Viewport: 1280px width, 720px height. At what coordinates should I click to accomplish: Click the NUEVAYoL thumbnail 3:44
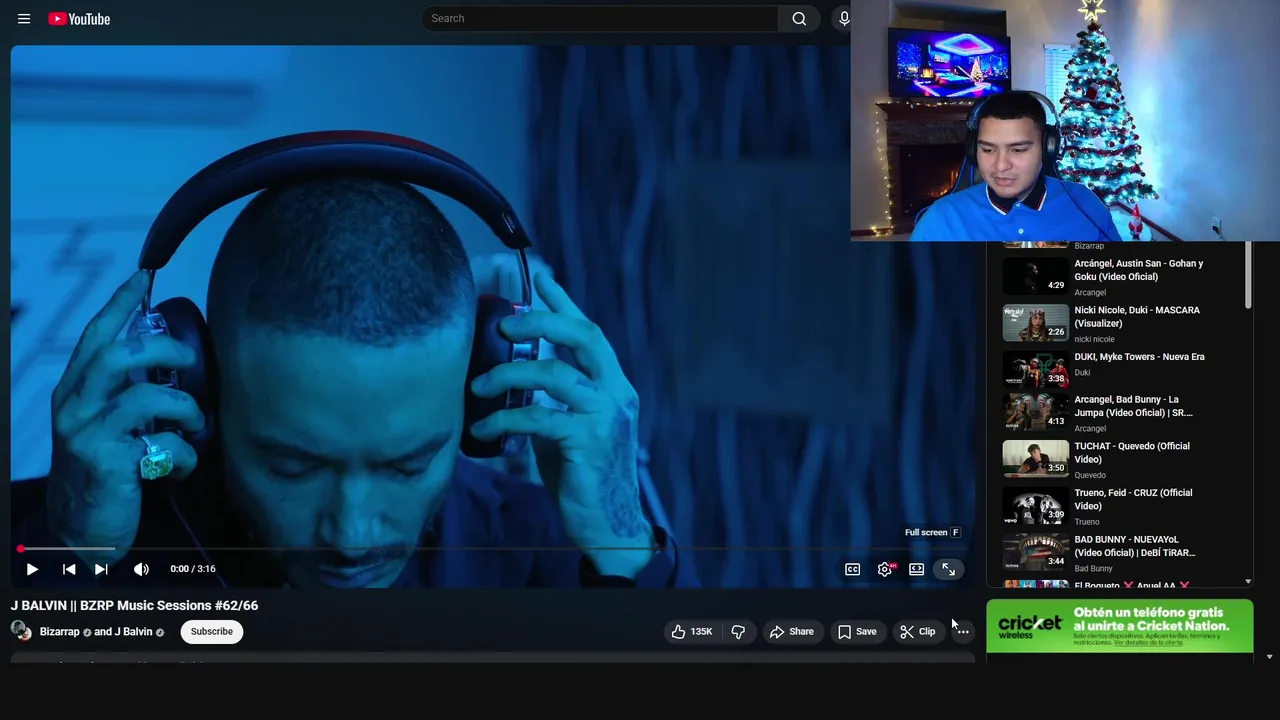coord(1035,551)
